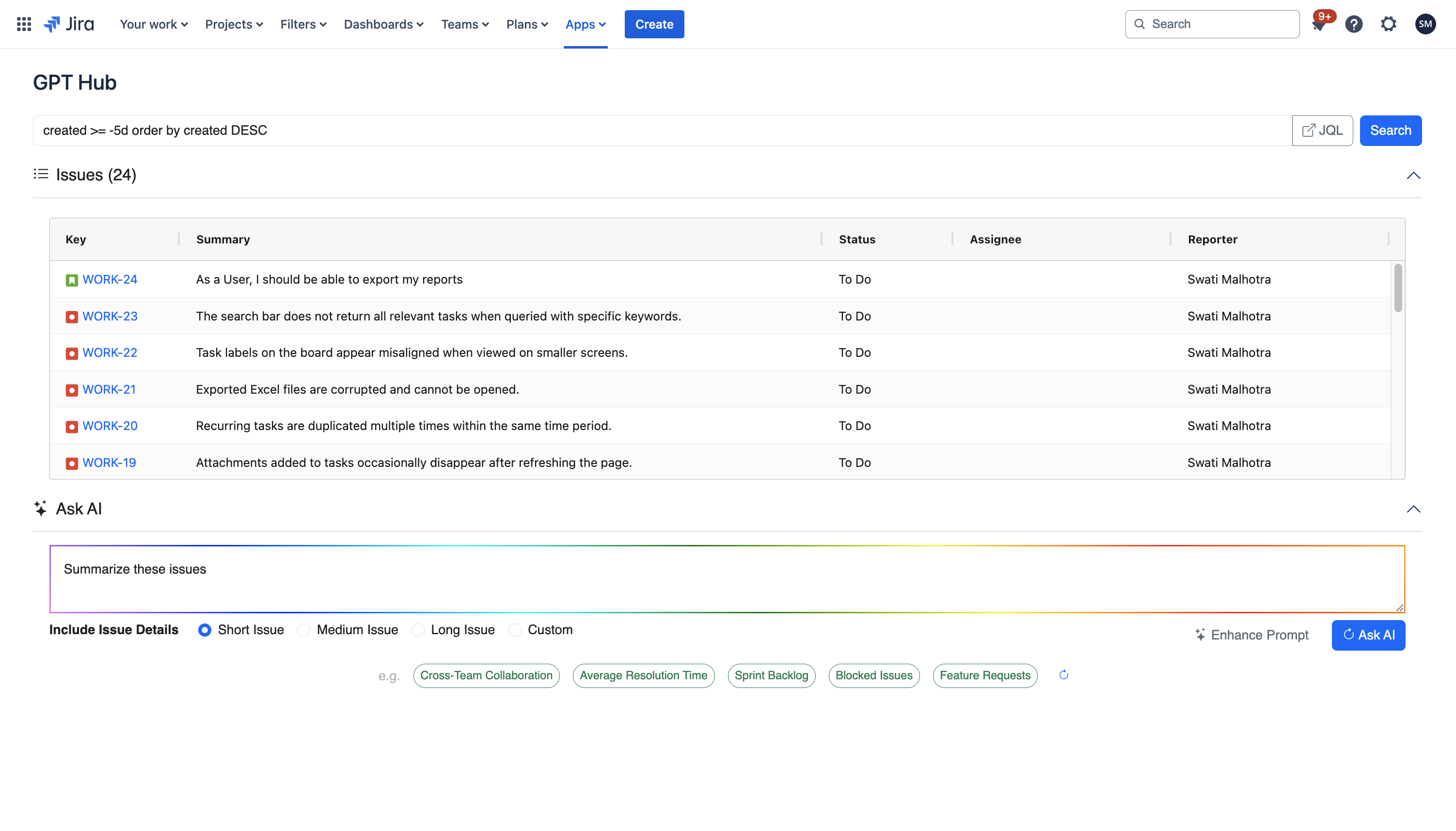This screenshot has height=831, width=1456.
Task: Click the JQL query input field
Action: click(x=662, y=131)
